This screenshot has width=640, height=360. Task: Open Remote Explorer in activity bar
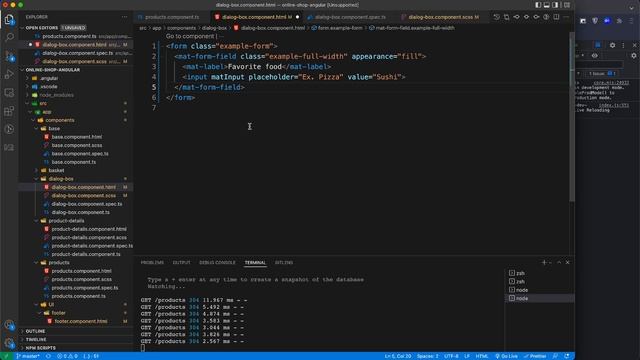click(9, 93)
